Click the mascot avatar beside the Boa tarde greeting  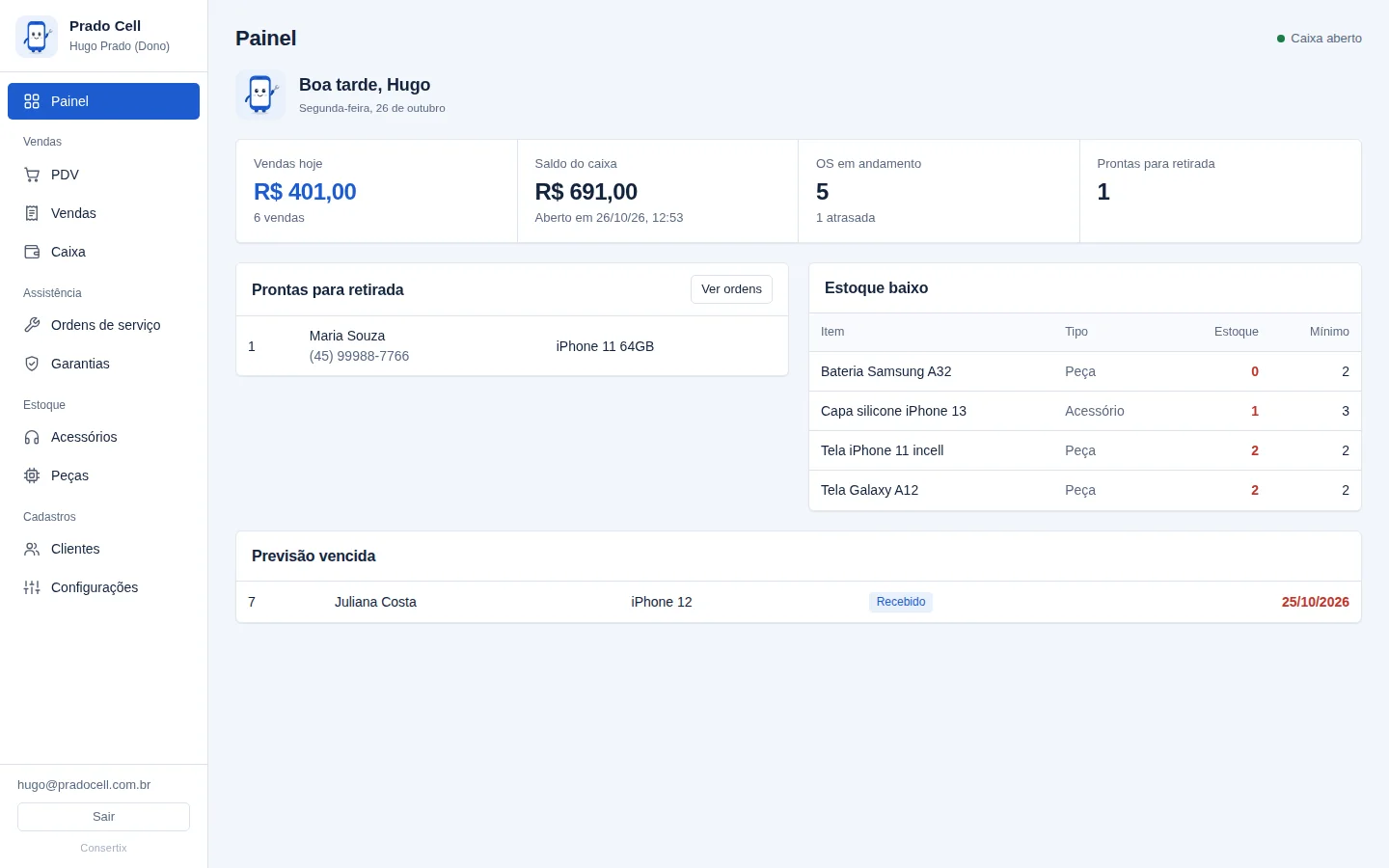pyautogui.click(x=260, y=95)
